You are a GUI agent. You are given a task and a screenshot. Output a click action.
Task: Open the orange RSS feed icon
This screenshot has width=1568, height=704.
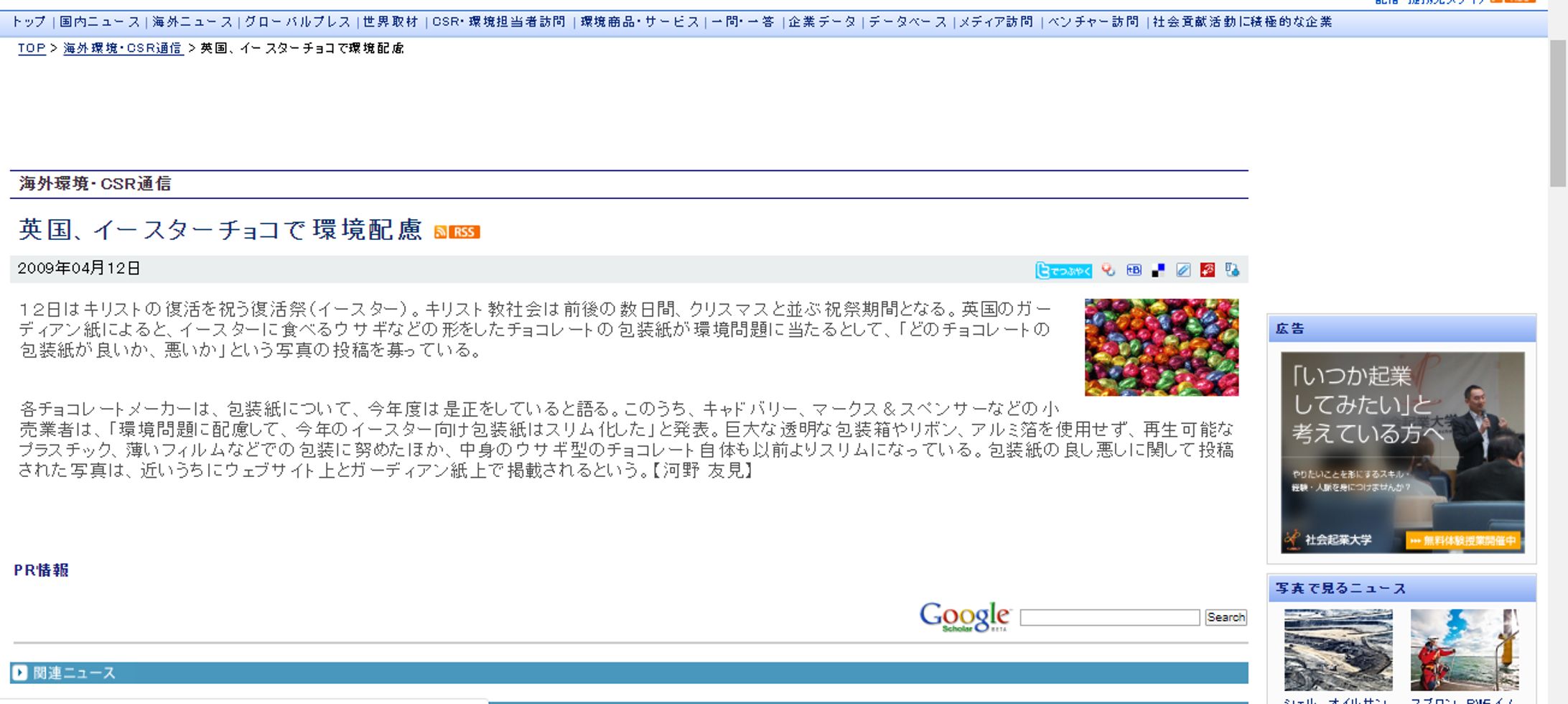coord(457,232)
